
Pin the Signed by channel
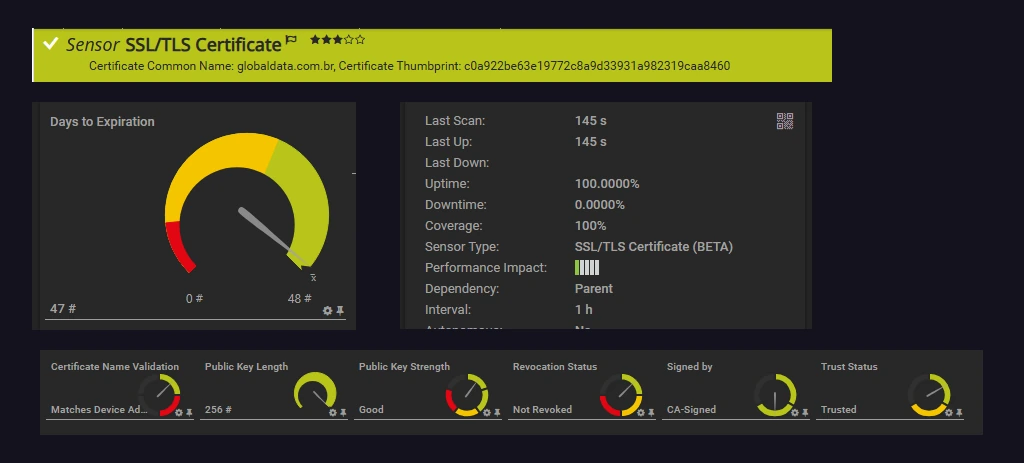pos(805,413)
